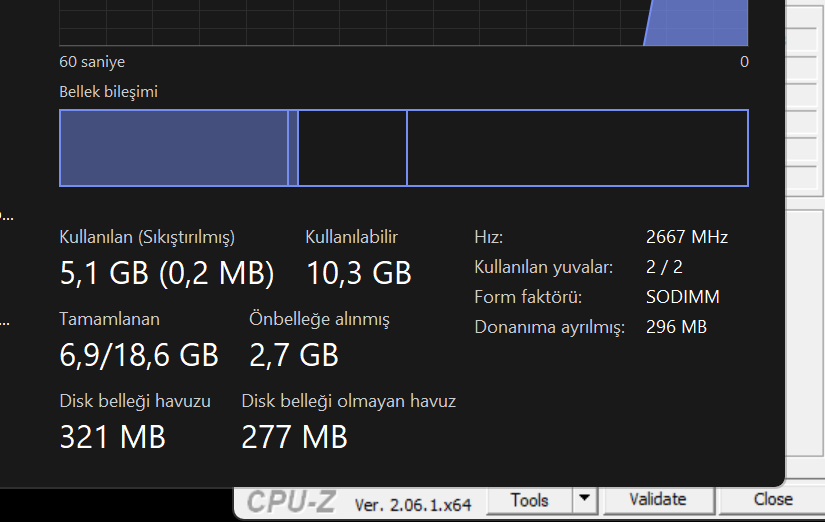The image size is (825, 522).
Task: Click the 277 MB non-paged pool value
Action: (294, 436)
